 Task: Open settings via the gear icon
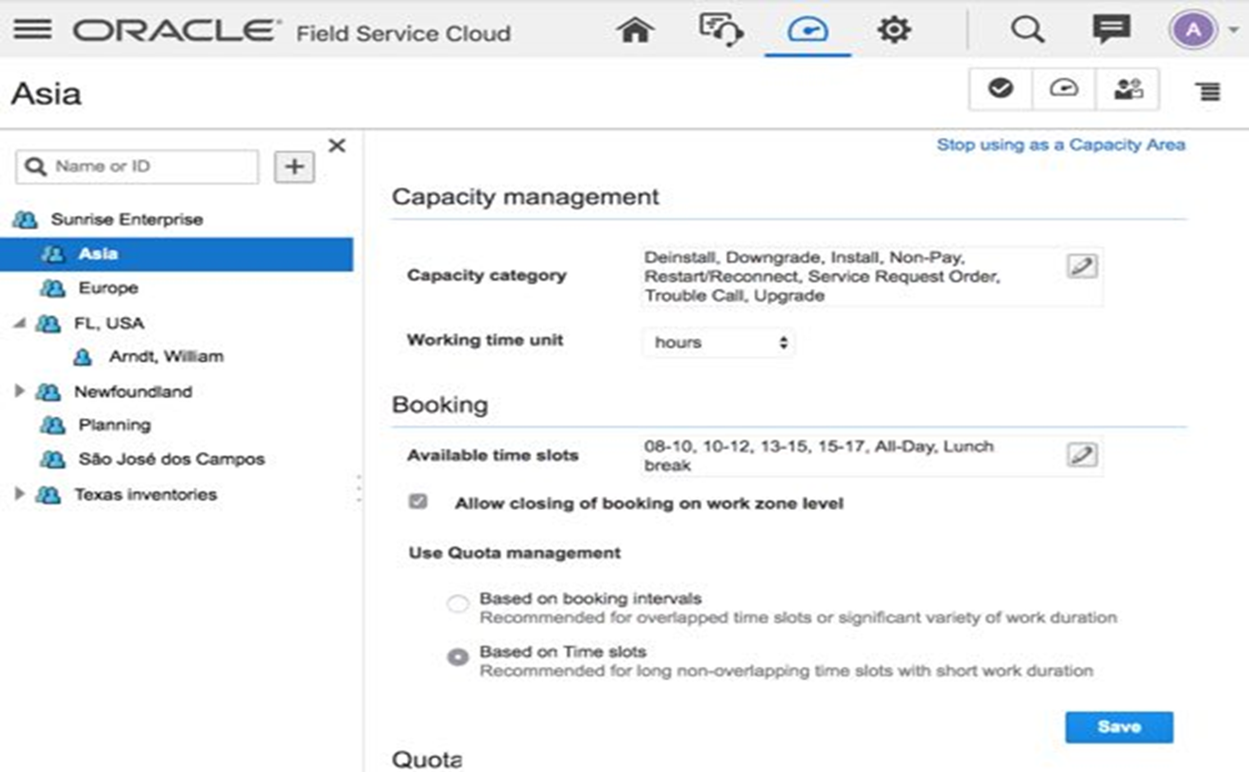tap(893, 30)
